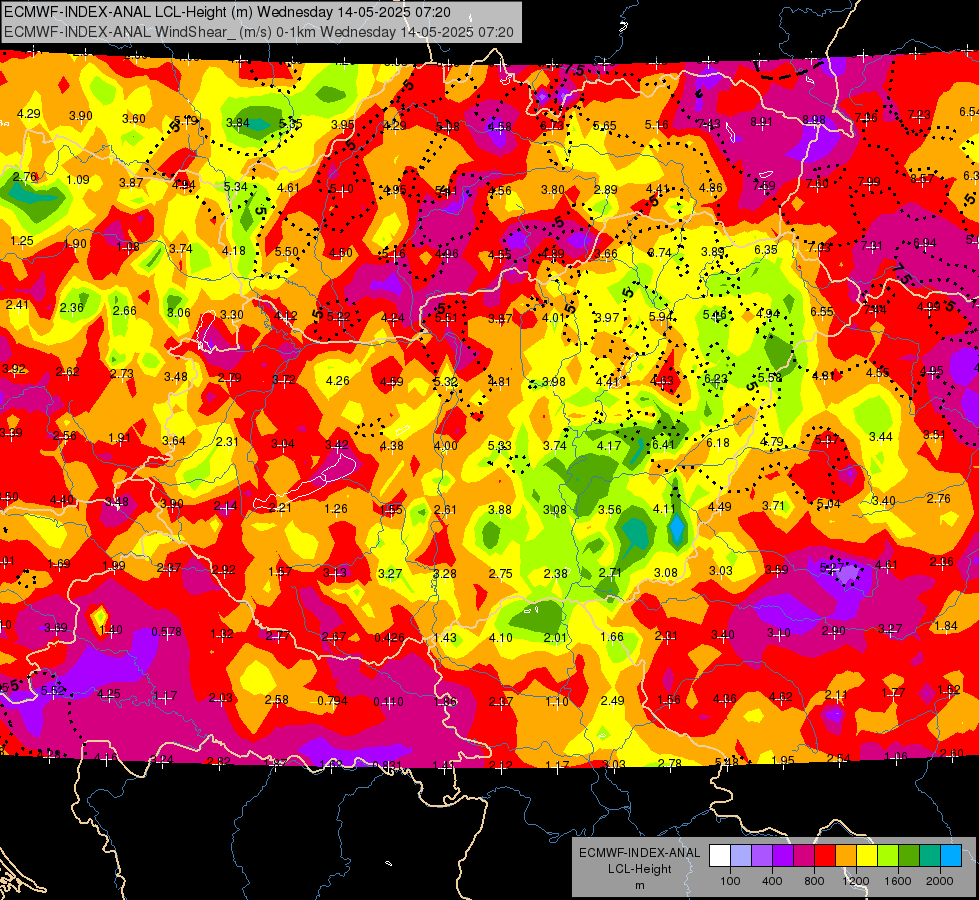Click the wind shear value 1.66
This screenshot has width=979, height=900.
612,636
